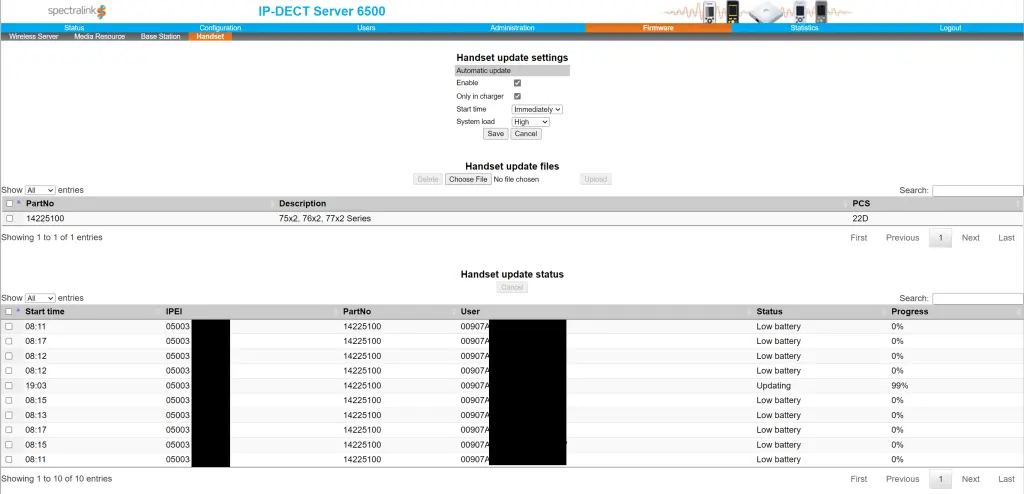This screenshot has width=1024, height=494.
Task: Check select-all box in update status header
Action: point(9,312)
